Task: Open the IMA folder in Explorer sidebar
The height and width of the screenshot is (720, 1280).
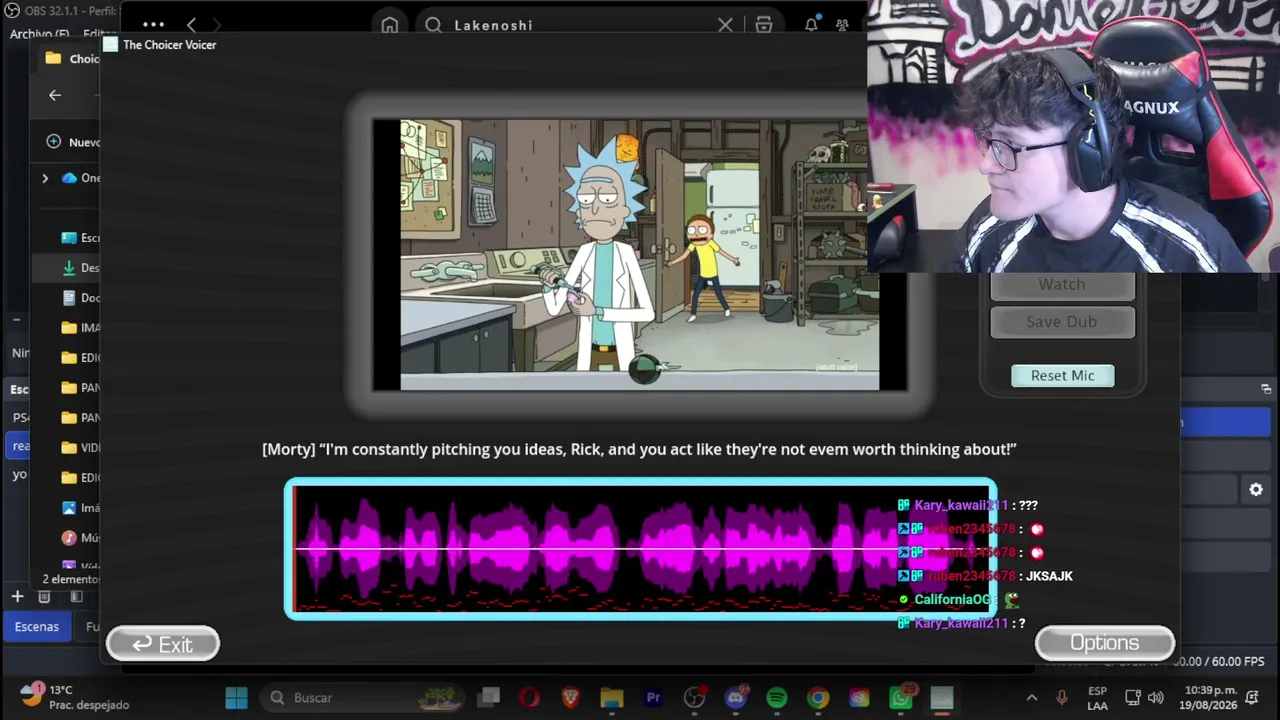Action: click(x=80, y=328)
